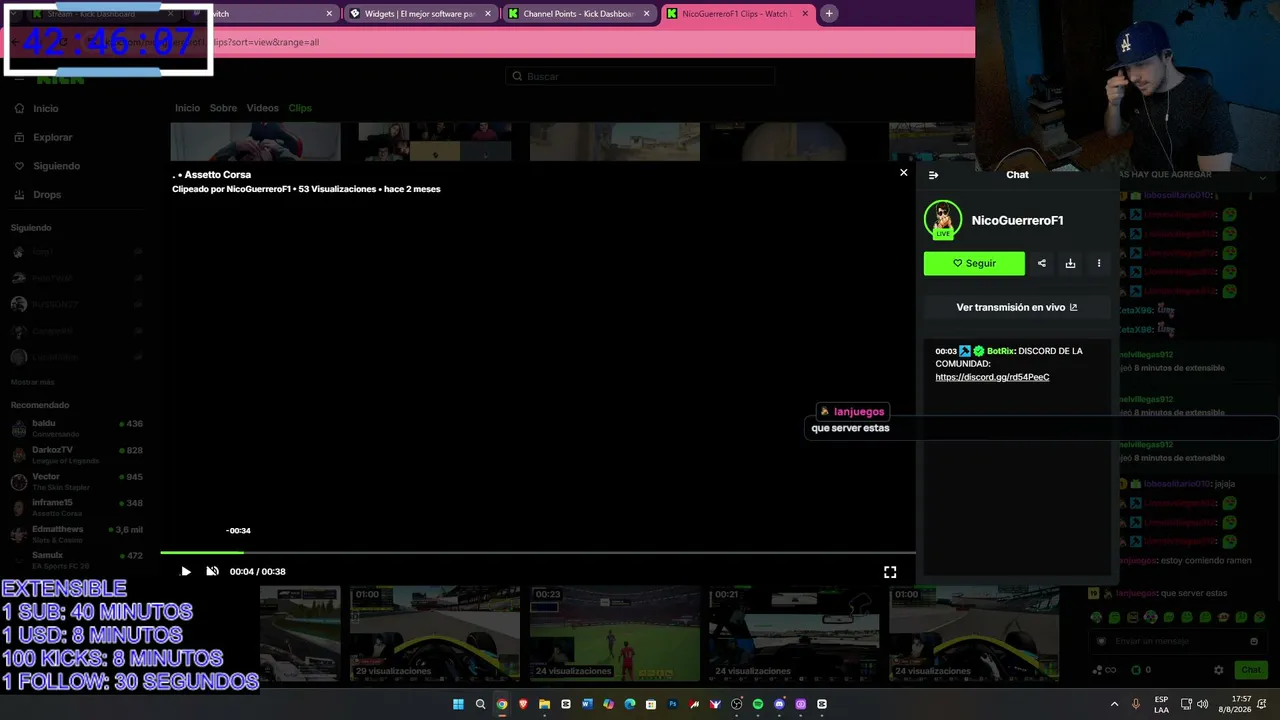Viewport: 1280px width, 720px height.
Task: Open a new browser tab
Action: [829, 14]
